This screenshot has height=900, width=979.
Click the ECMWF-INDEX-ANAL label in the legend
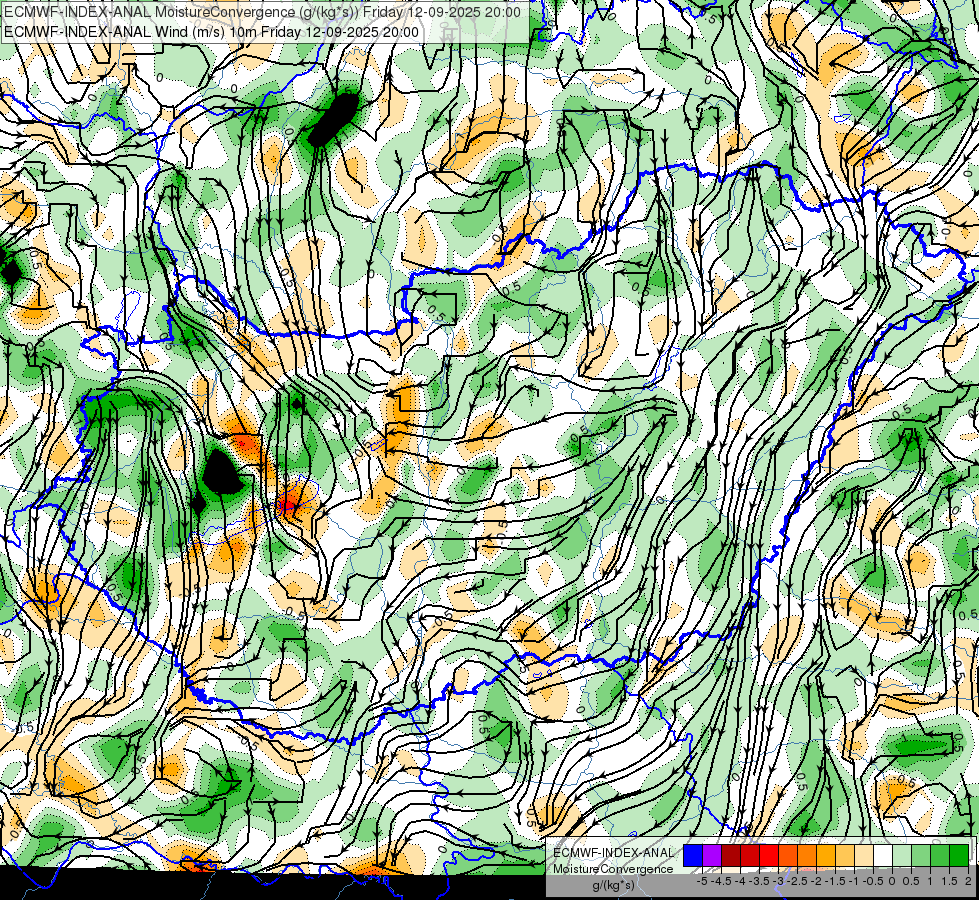614,853
